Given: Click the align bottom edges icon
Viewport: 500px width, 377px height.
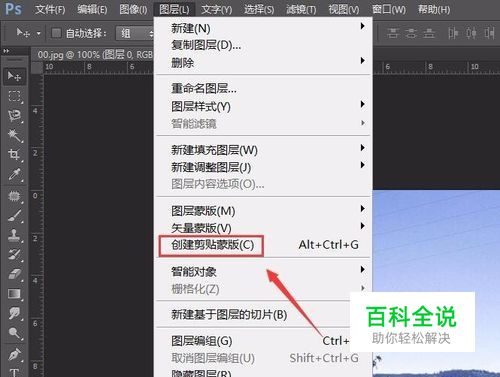Looking at the screenshot, I should [429, 33].
